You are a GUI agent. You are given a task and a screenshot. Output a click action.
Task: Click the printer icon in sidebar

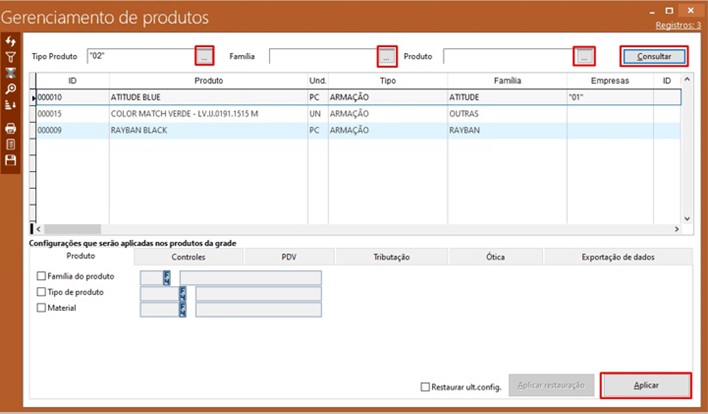11,128
